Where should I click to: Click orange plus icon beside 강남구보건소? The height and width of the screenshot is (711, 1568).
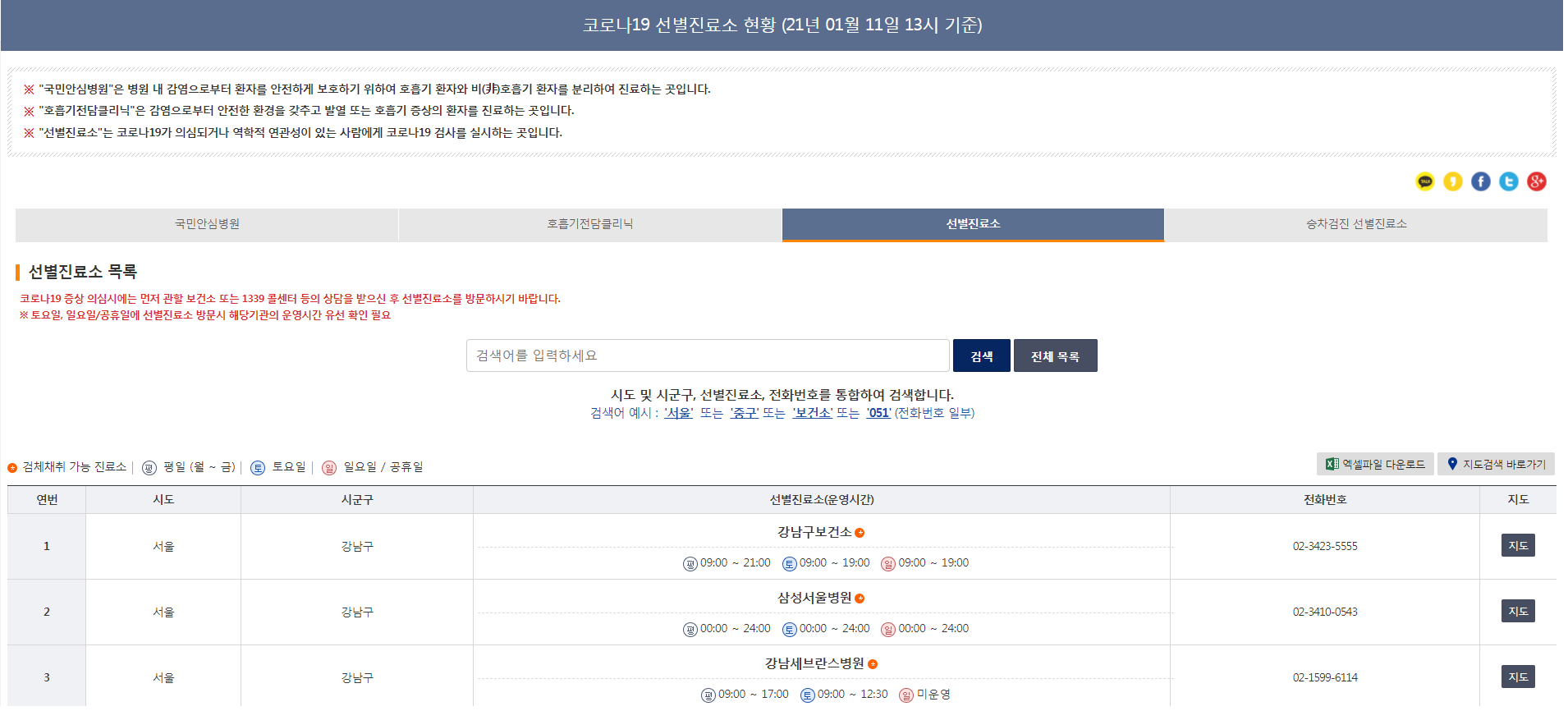click(x=860, y=533)
